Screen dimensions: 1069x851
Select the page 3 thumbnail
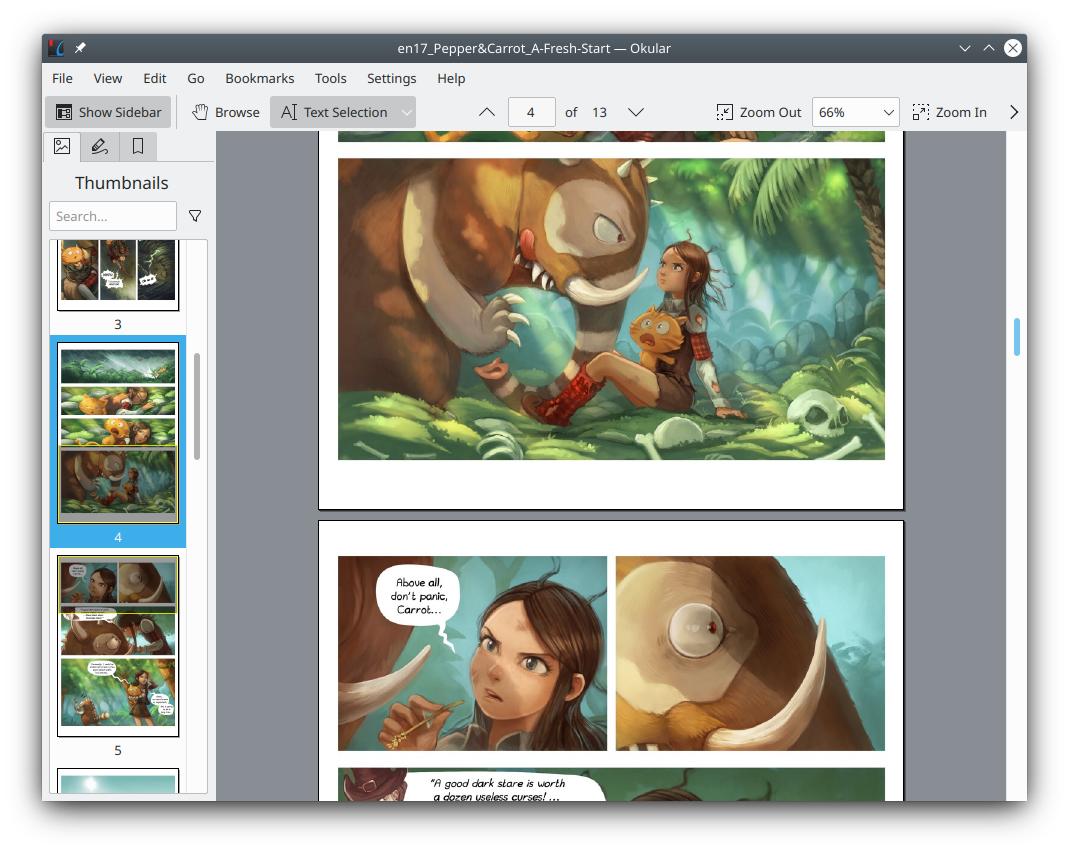pyautogui.click(x=118, y=272)
